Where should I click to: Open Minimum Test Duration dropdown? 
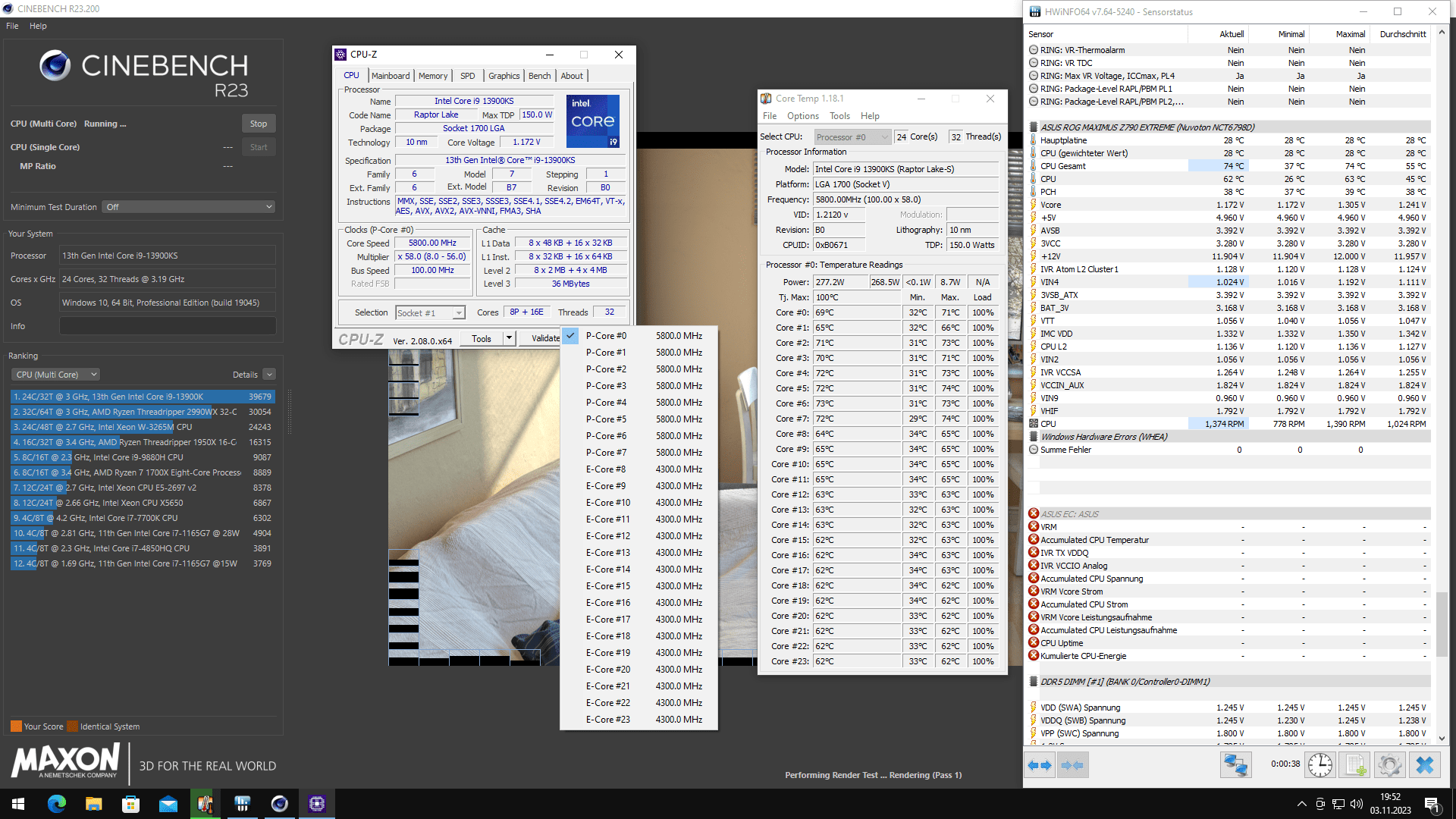(x=189, y=207)
